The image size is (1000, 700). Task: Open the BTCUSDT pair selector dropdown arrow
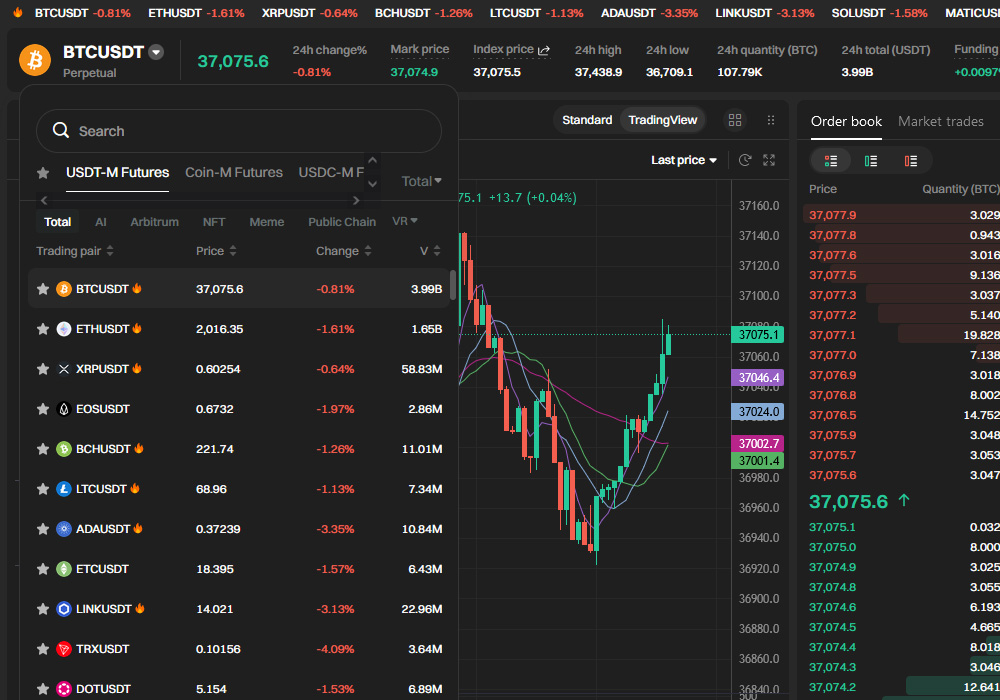(156, 52)
